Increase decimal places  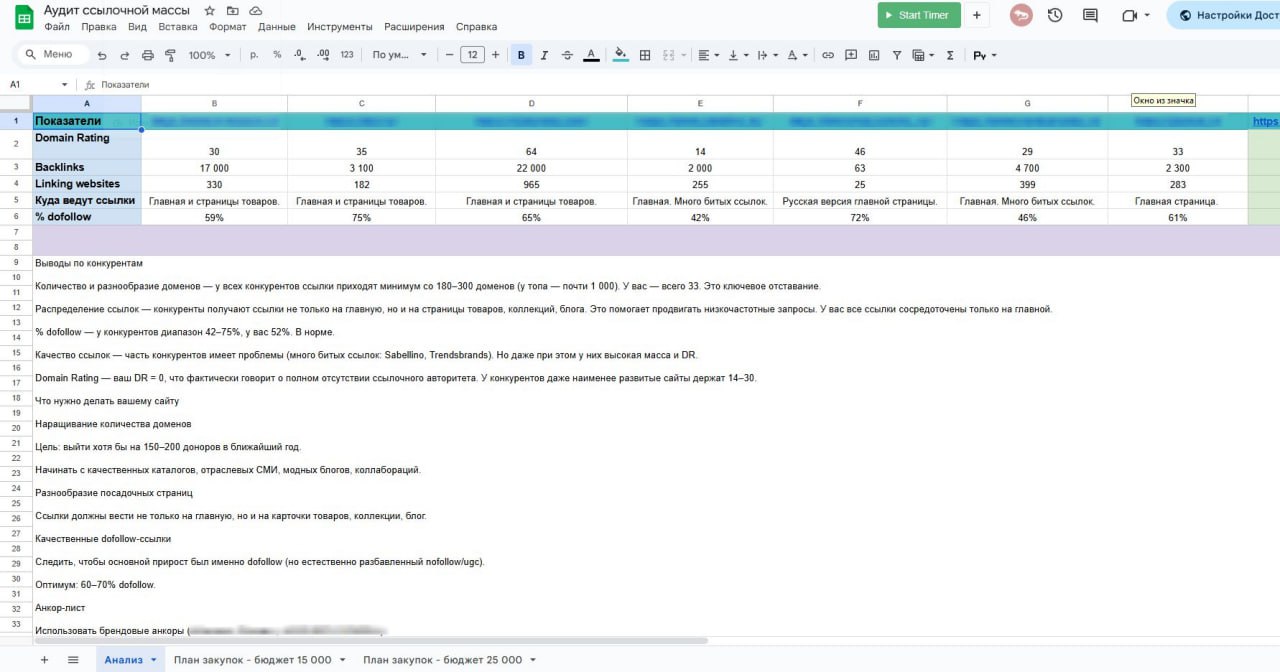click(323, 55)
